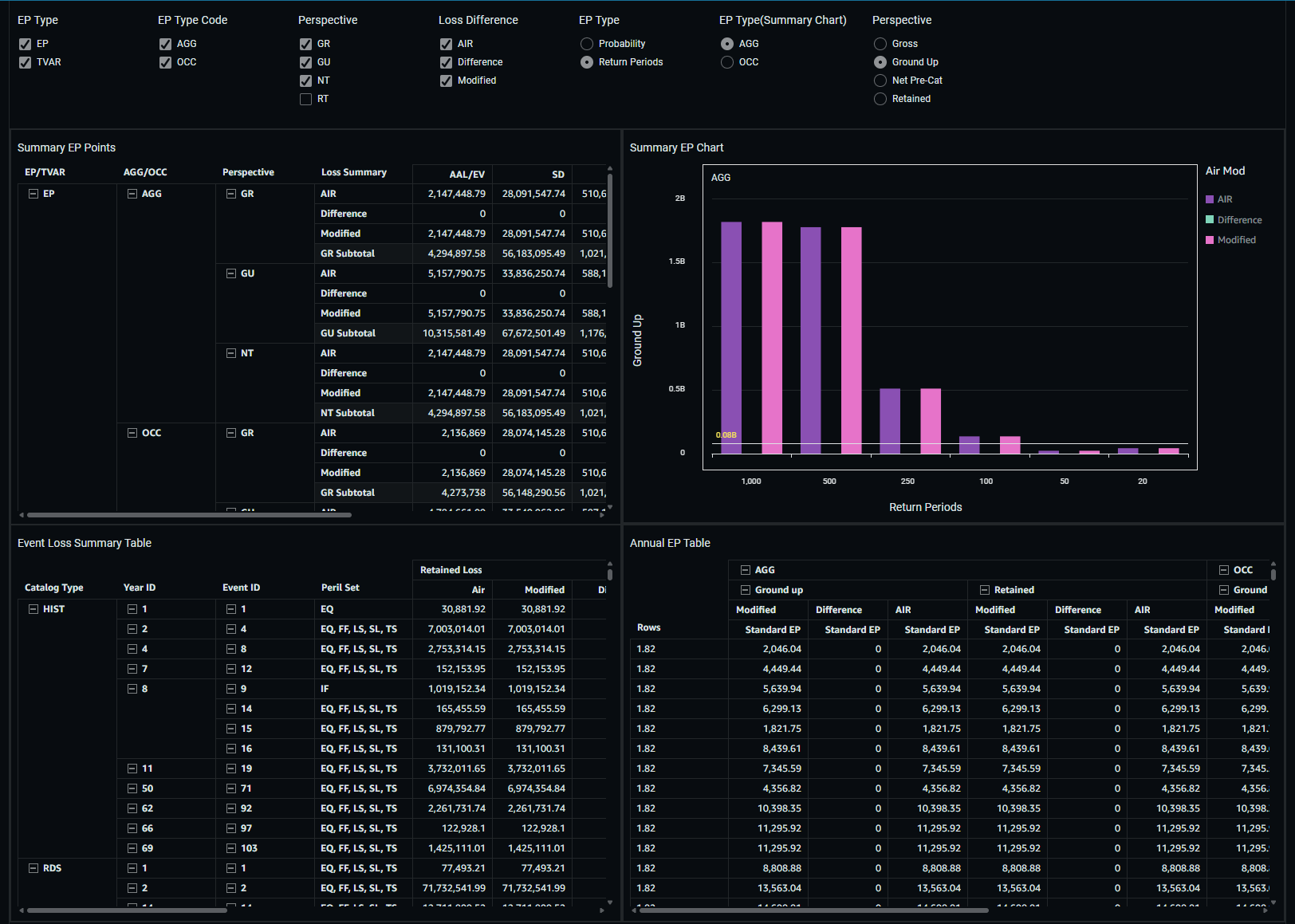Collapse the NT perspective row under AGG
This screenshot has width=1295, height=924.
click(231, 353)
